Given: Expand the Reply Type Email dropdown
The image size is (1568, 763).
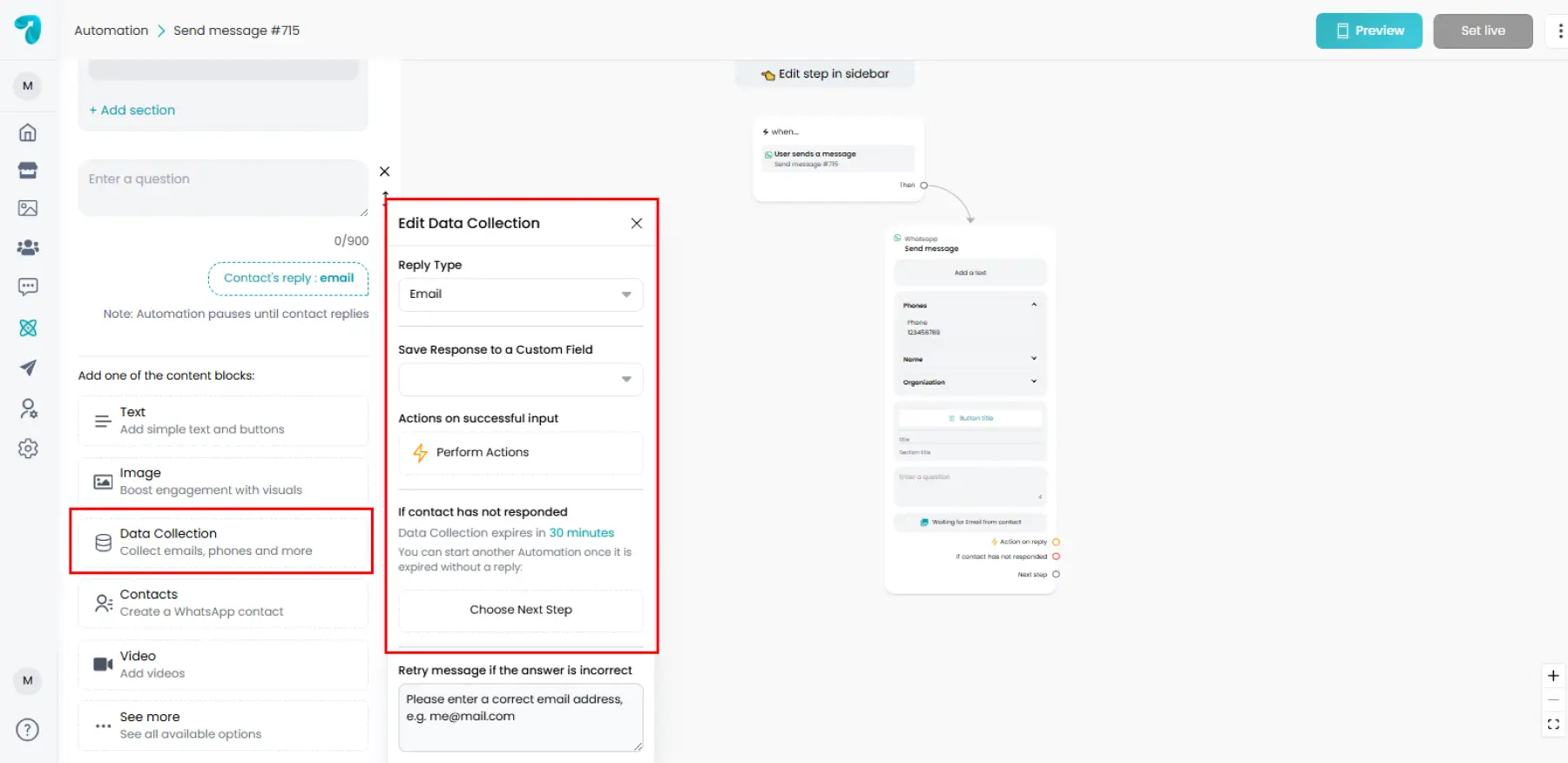Looking at the screenshot, I should [x=520, y=294].
